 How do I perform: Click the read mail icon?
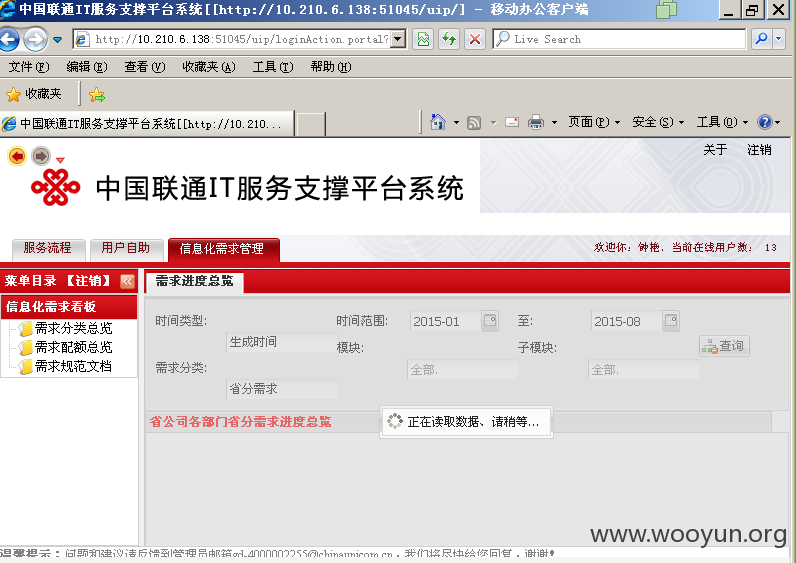pos(512,122)
